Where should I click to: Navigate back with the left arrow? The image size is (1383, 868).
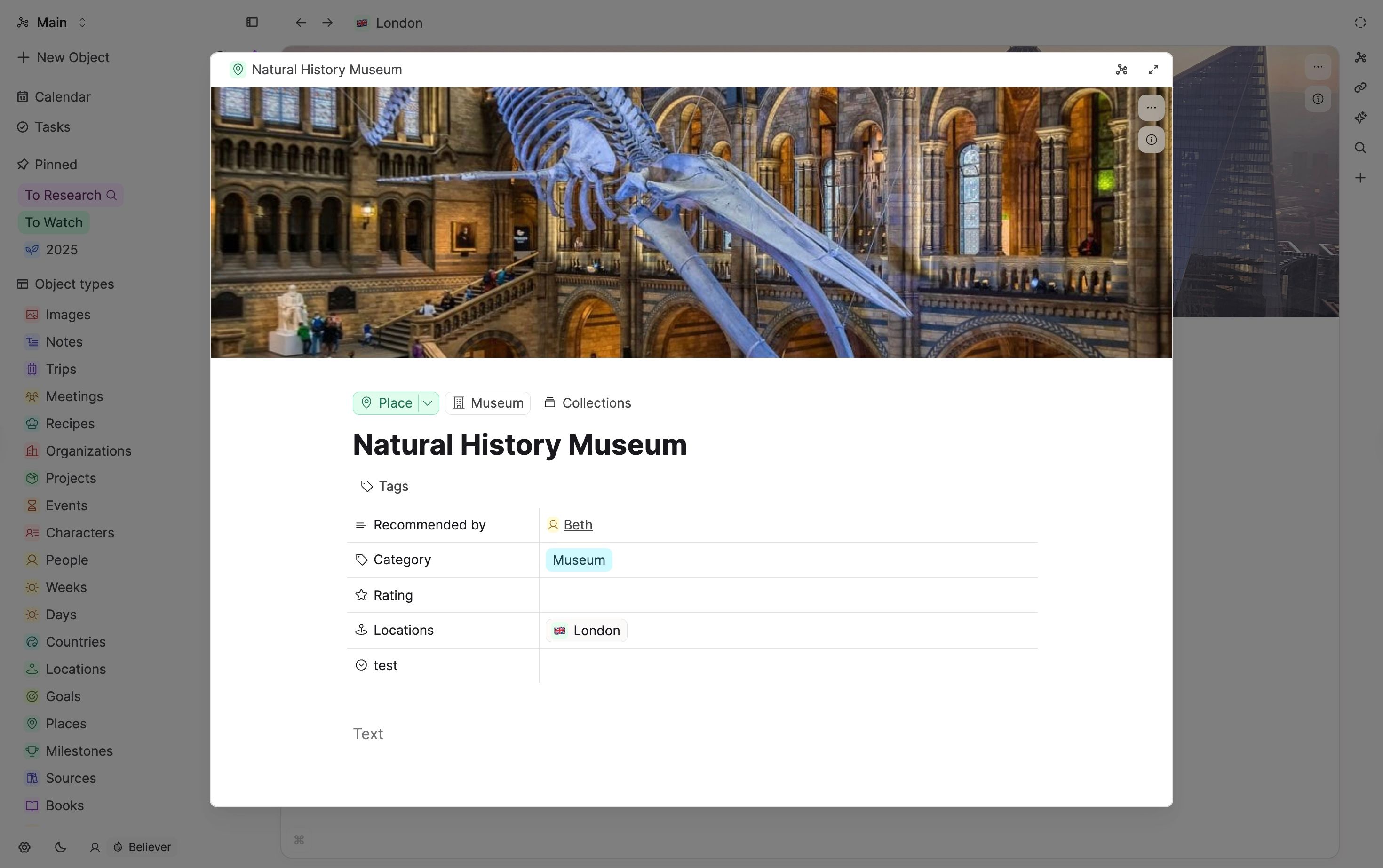pos(300,23)
